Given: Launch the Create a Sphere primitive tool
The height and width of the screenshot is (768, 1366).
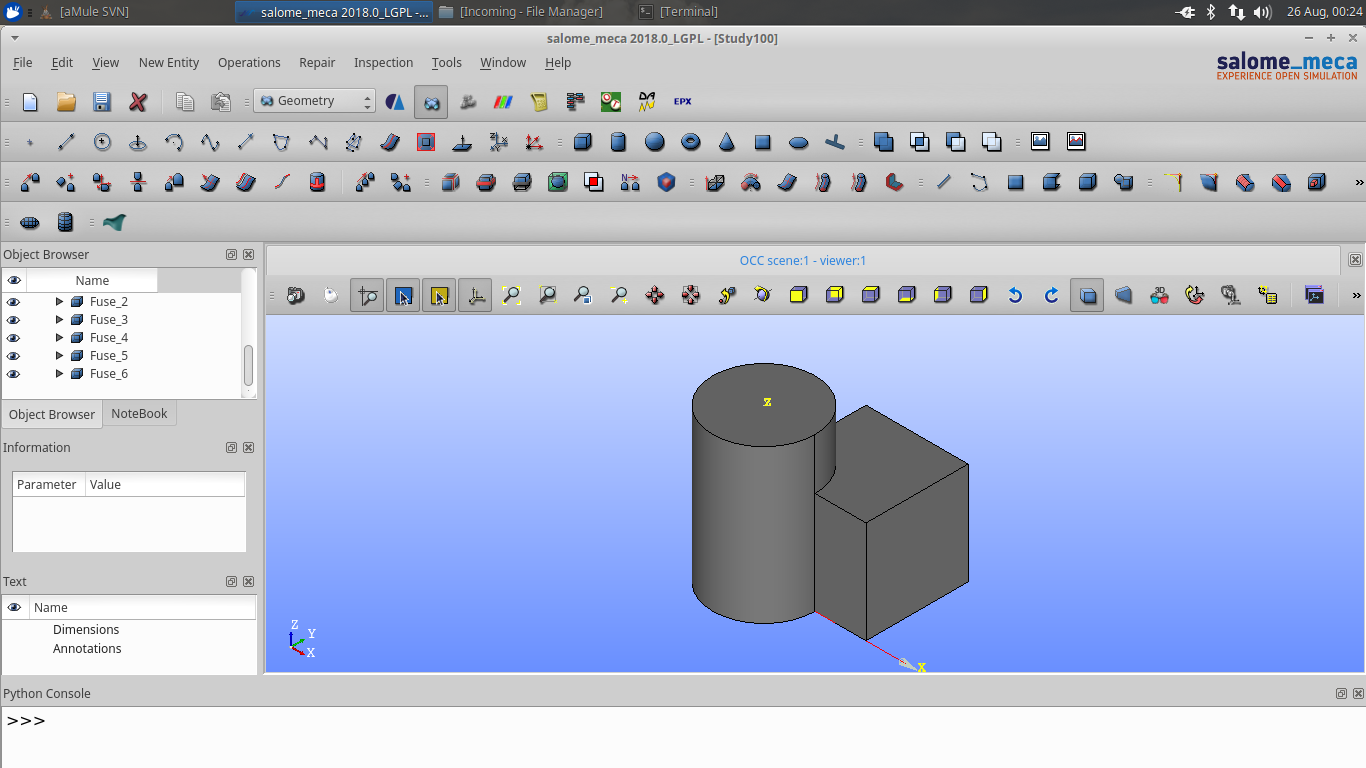Looking at the screenshot, I should [x=654, y=142].
